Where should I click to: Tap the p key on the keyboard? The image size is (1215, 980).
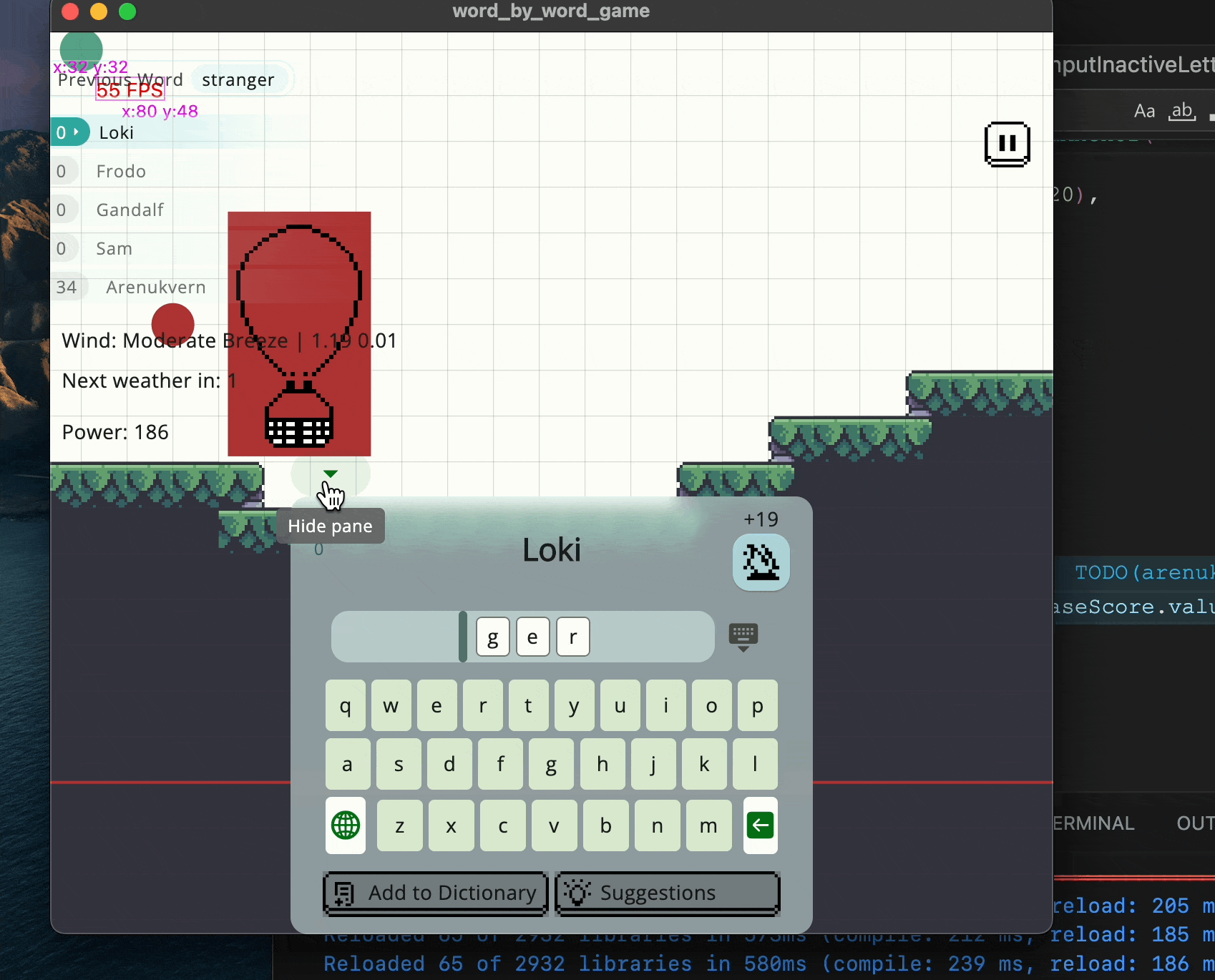click(757, 705)
